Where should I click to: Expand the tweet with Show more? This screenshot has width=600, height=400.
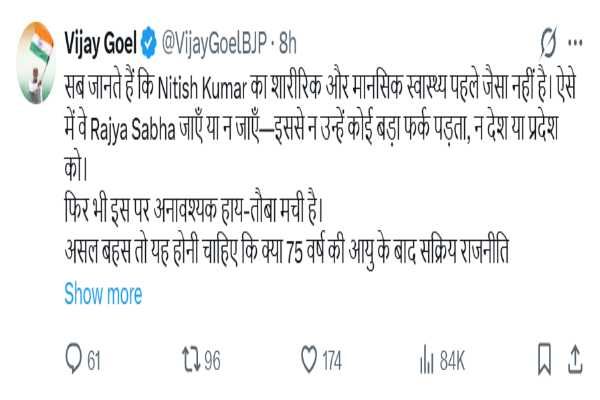coord(103,294)
